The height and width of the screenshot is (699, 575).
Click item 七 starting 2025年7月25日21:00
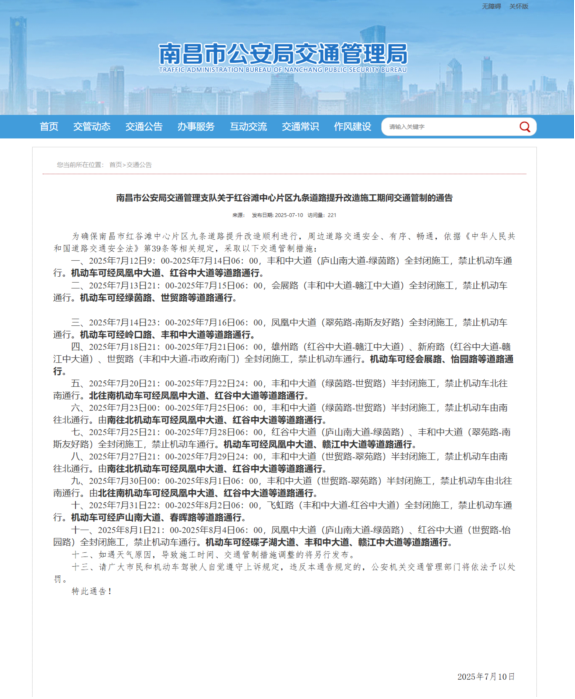(282, 438)
